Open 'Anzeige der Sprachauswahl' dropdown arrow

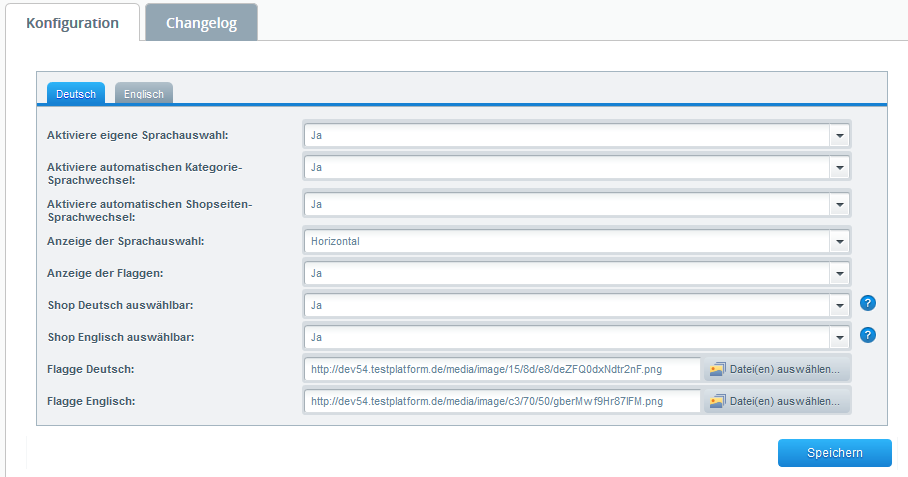(839, 241)
